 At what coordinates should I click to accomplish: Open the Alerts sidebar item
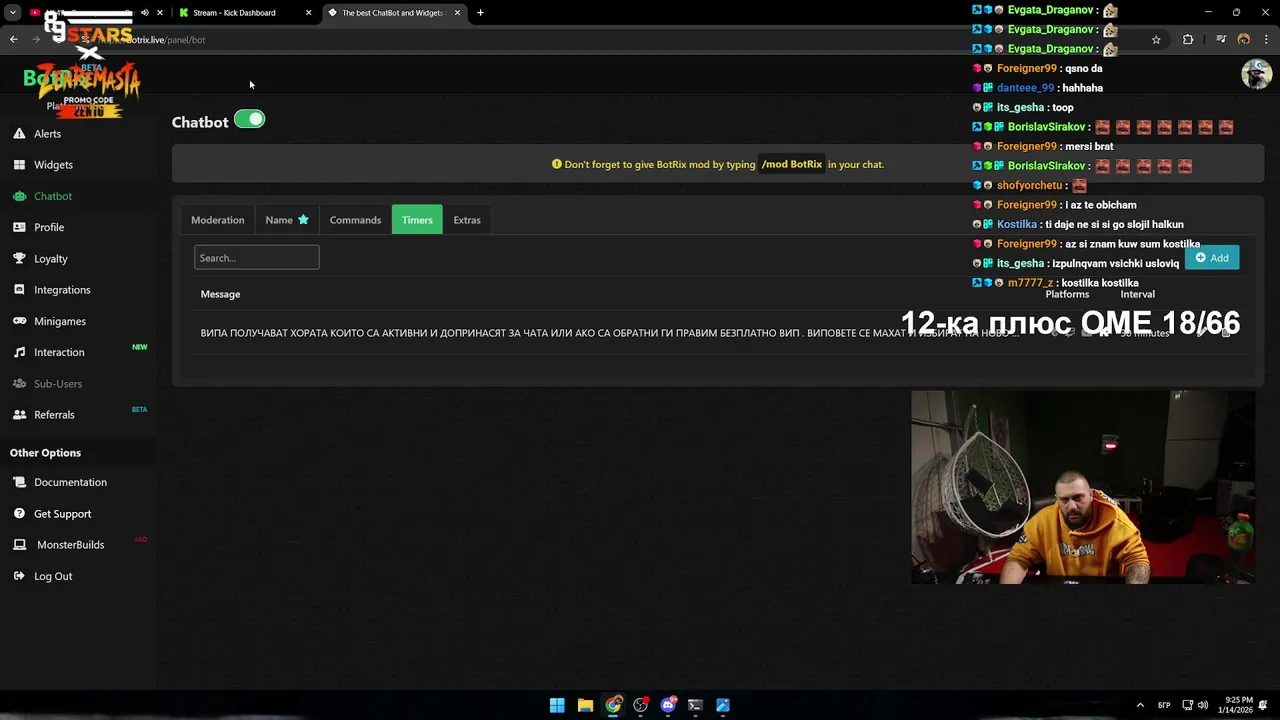[47, 134]
